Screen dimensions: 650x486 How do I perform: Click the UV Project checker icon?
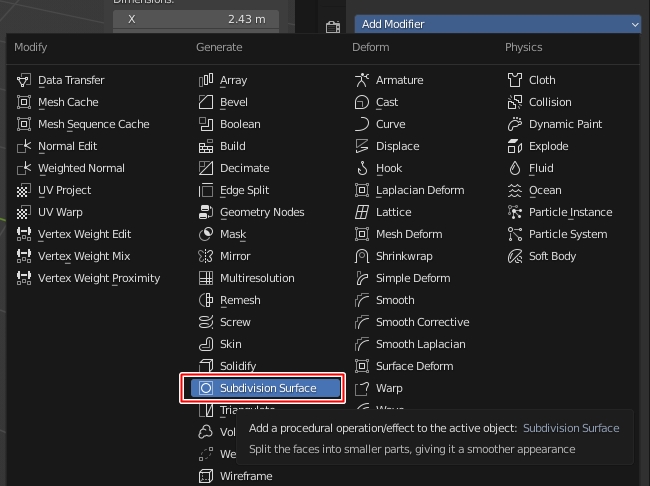tap(24, 190)
